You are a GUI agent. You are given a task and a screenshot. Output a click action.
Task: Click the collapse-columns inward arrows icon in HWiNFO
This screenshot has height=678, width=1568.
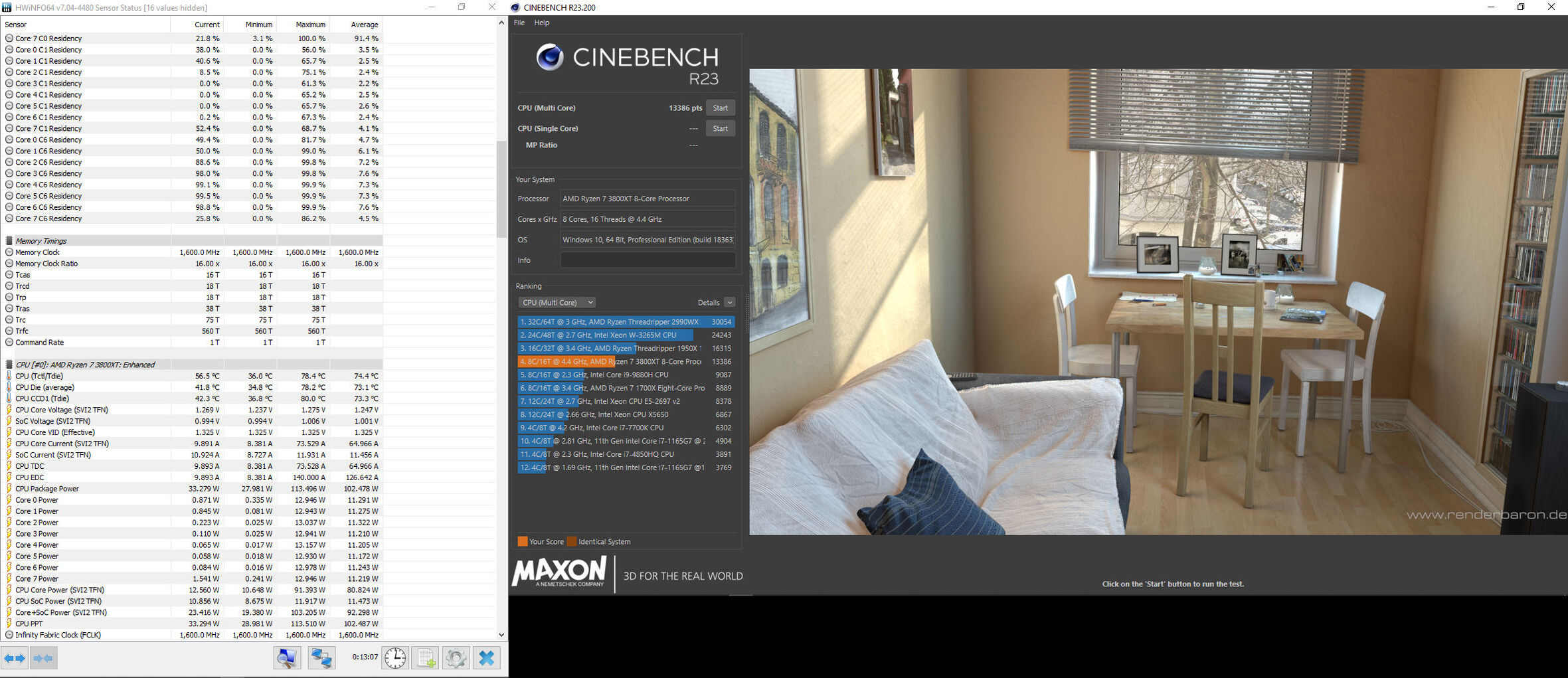coord(43,658)
